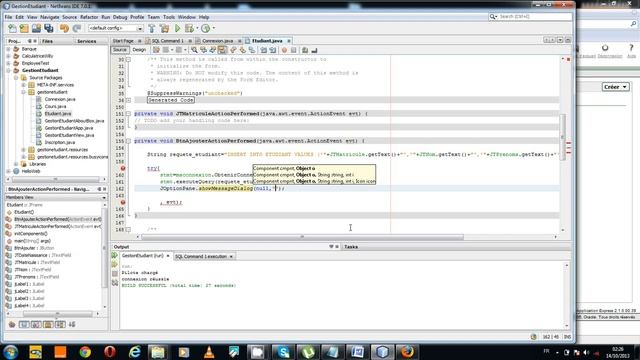Click the Search field at top right

click(535, 17)
